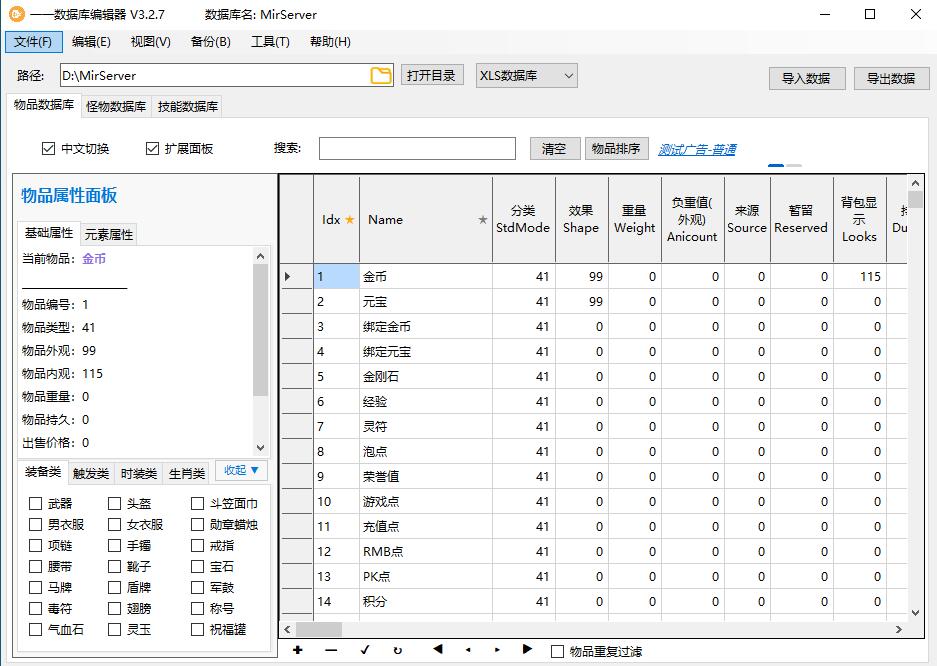Click the 清空 button

(x=554, y=148)
